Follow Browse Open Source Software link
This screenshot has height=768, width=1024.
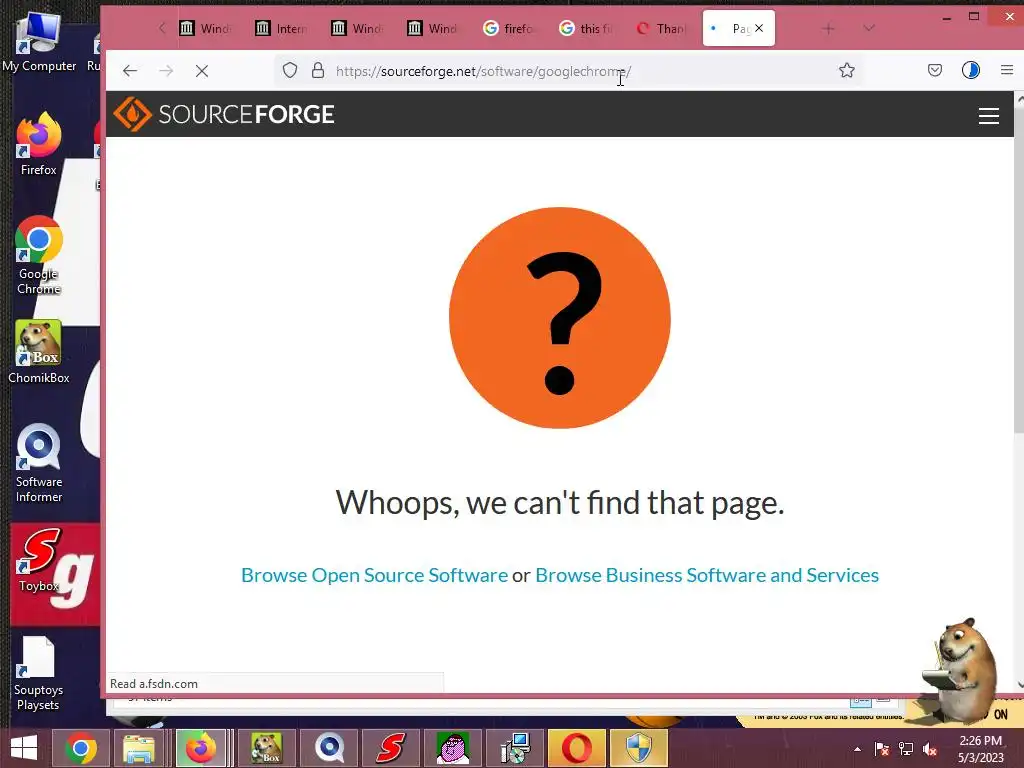coord(374,575)
